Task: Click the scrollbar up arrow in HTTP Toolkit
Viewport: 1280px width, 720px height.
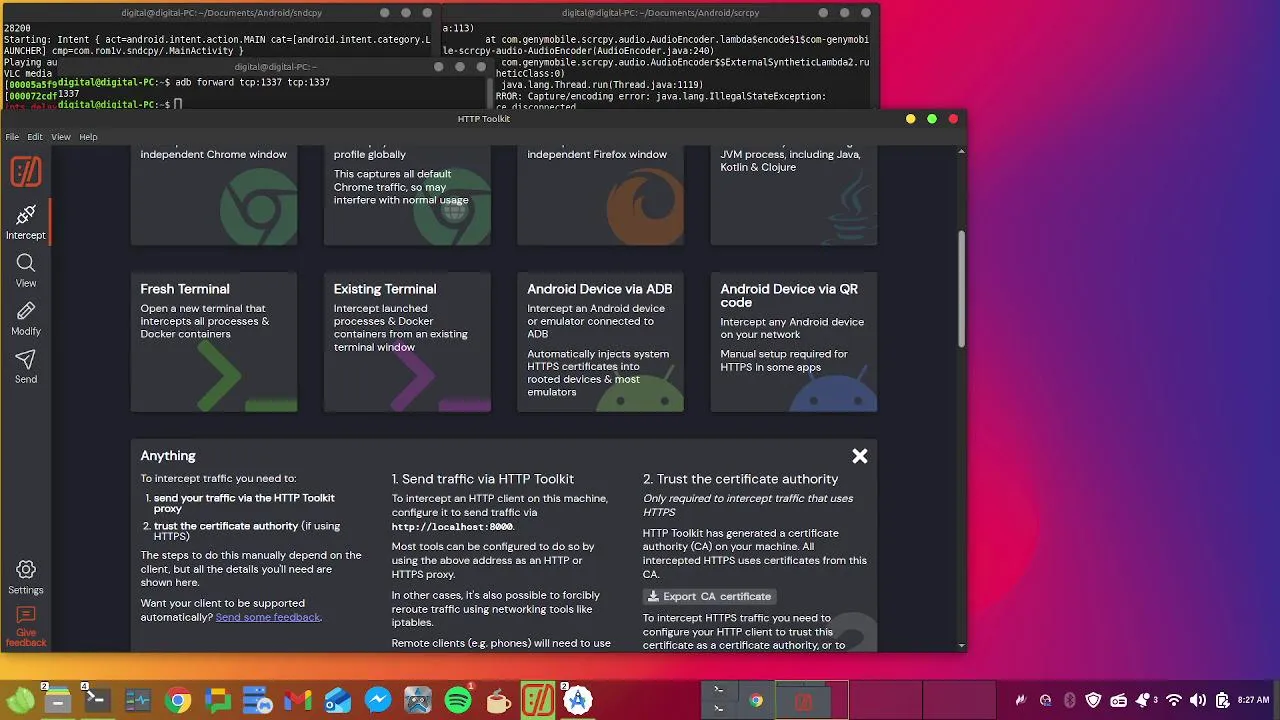Action: coord(961,151)
